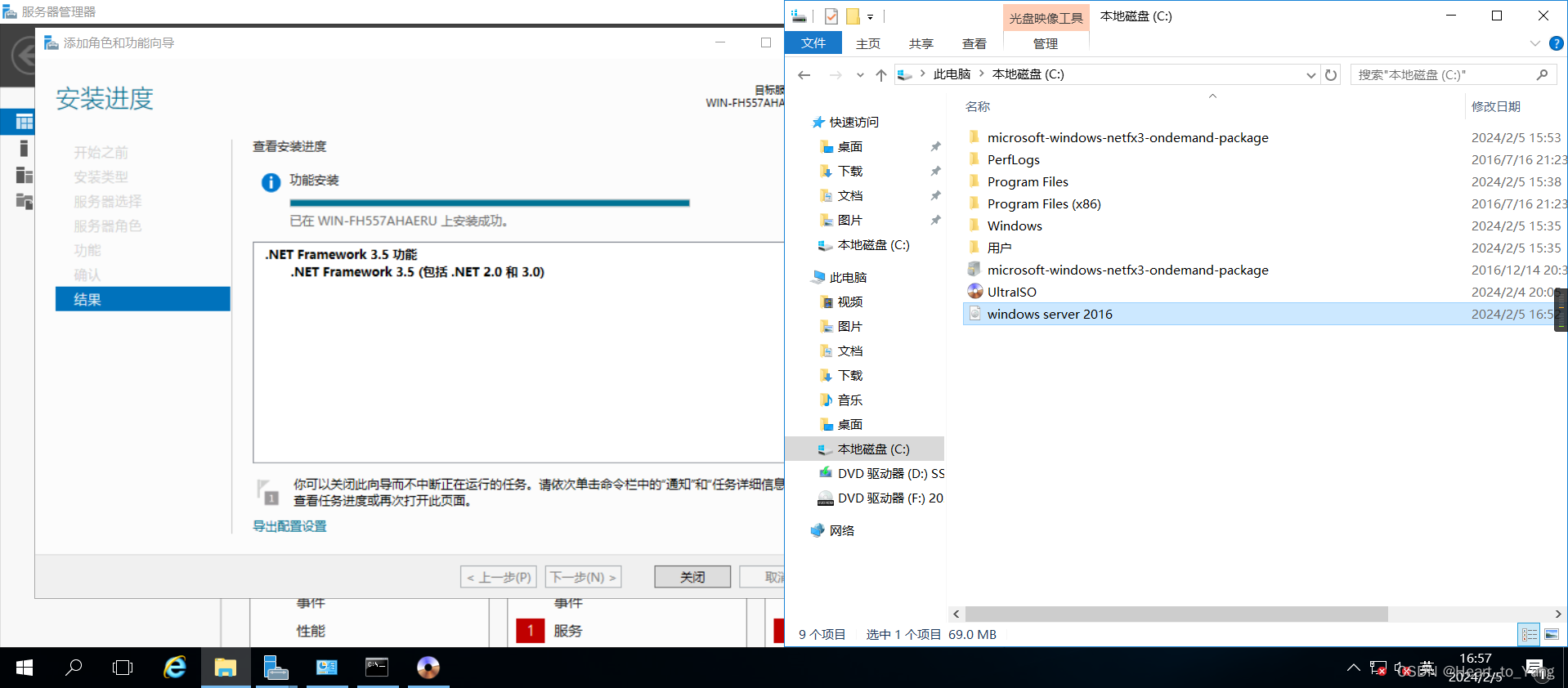Open Server Manager dashboard sidebar icon
1568x688 pixels.
(25, 123)
